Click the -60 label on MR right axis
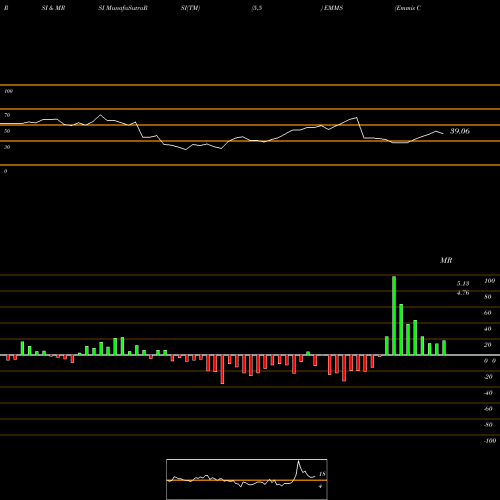This screenshot has height=500, width=500. tap(488, 409)
